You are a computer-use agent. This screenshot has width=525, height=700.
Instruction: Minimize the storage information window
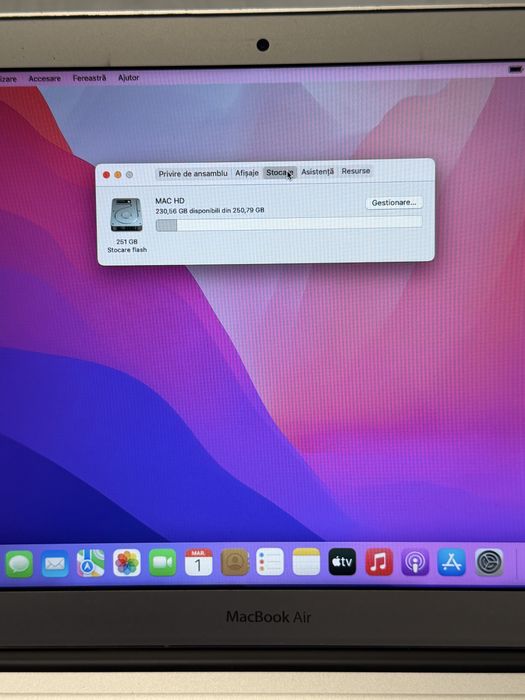point(118,175)
